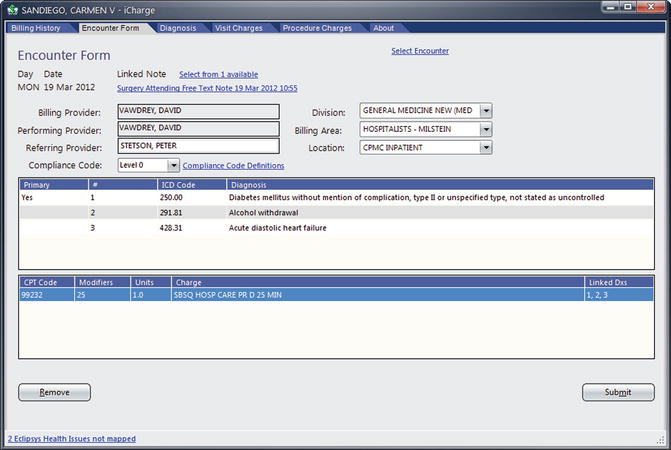The image size is (671, 450).
Task: Open the Location dropdown
Action: pyautogui.click(x=486, y=147)
